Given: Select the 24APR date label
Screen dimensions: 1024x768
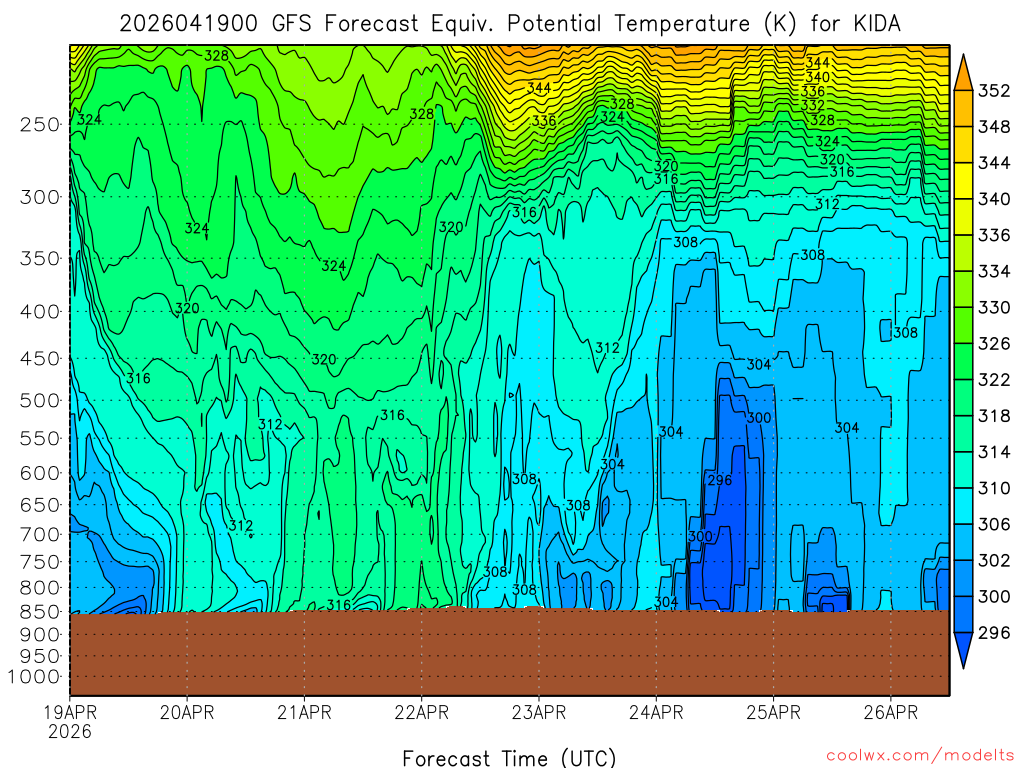Looking at the screenshot, I should coord(656,712).
